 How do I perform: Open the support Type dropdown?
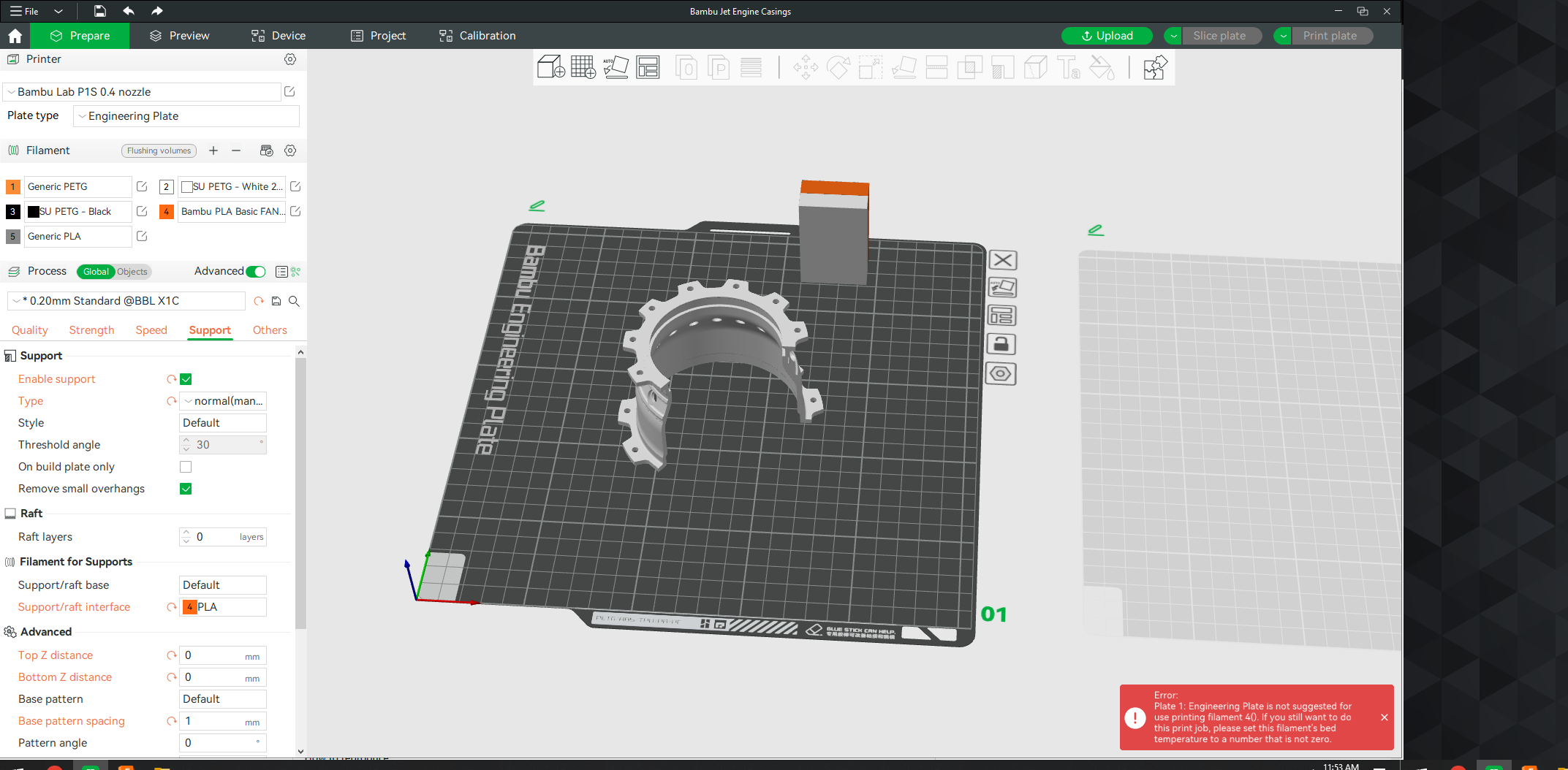coord(223,401)
